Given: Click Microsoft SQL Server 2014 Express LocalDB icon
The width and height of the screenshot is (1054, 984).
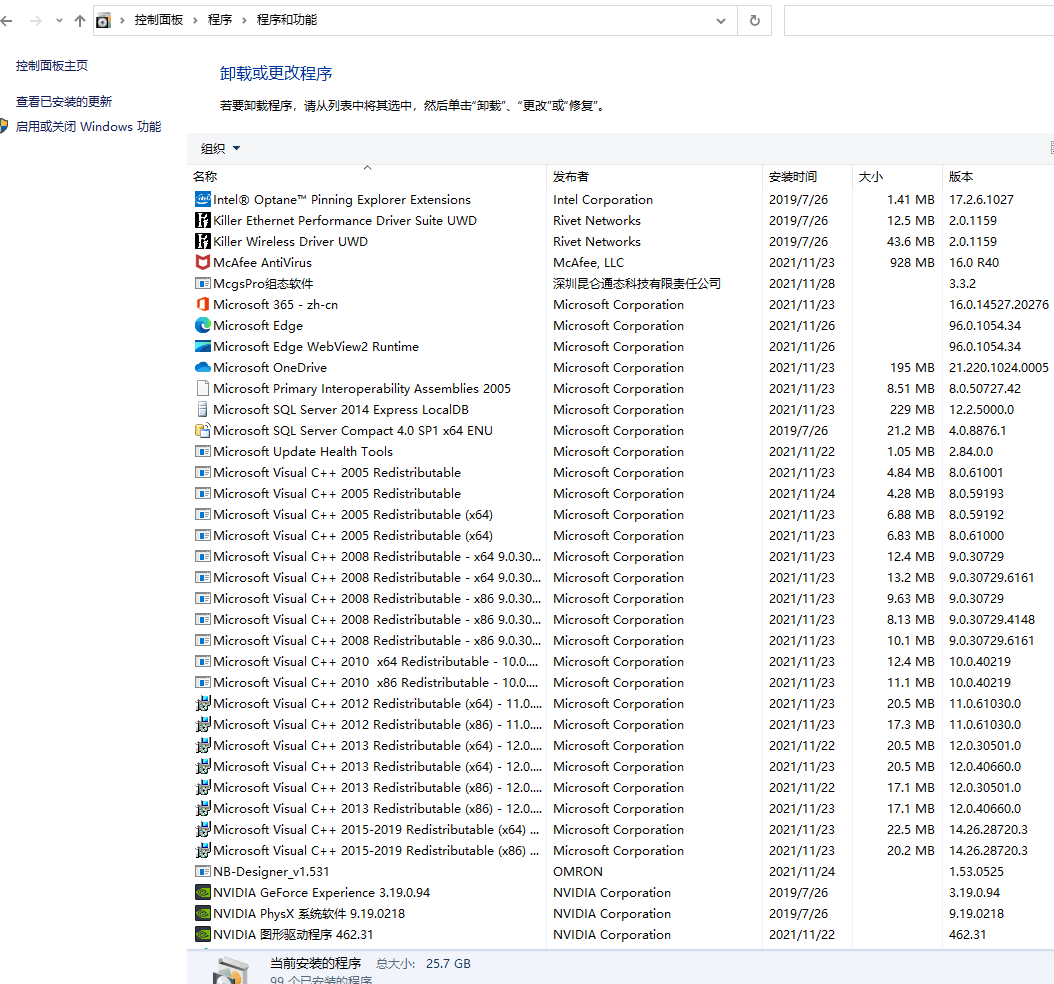Looking at the screenshot, I should (202, 409).
